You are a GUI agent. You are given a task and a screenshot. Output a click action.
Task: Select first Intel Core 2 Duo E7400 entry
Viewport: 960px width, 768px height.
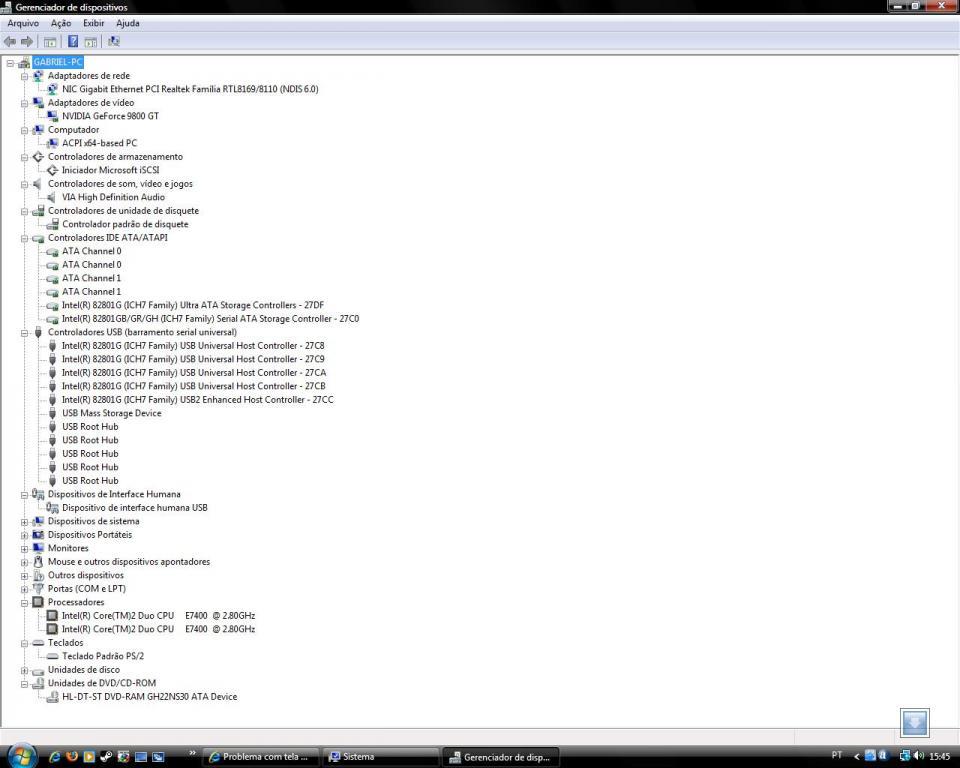click(x=159, y=616)
